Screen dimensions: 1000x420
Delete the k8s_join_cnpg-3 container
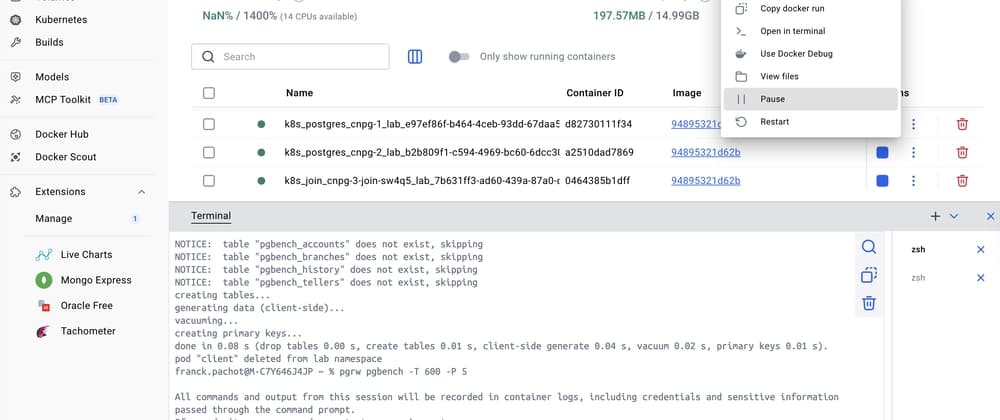tap(962, 181)
